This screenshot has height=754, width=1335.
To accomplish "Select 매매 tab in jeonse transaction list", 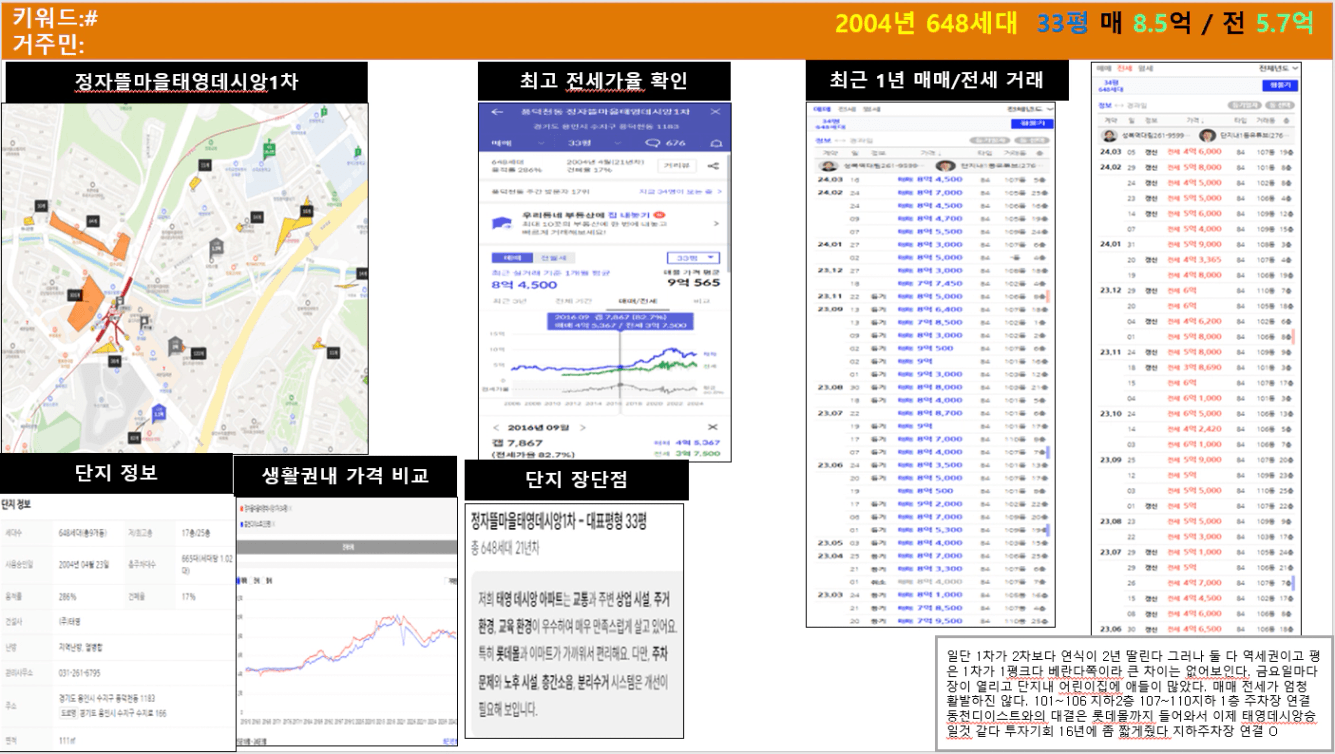I will pyautogui.click(x=1104, y=69).
